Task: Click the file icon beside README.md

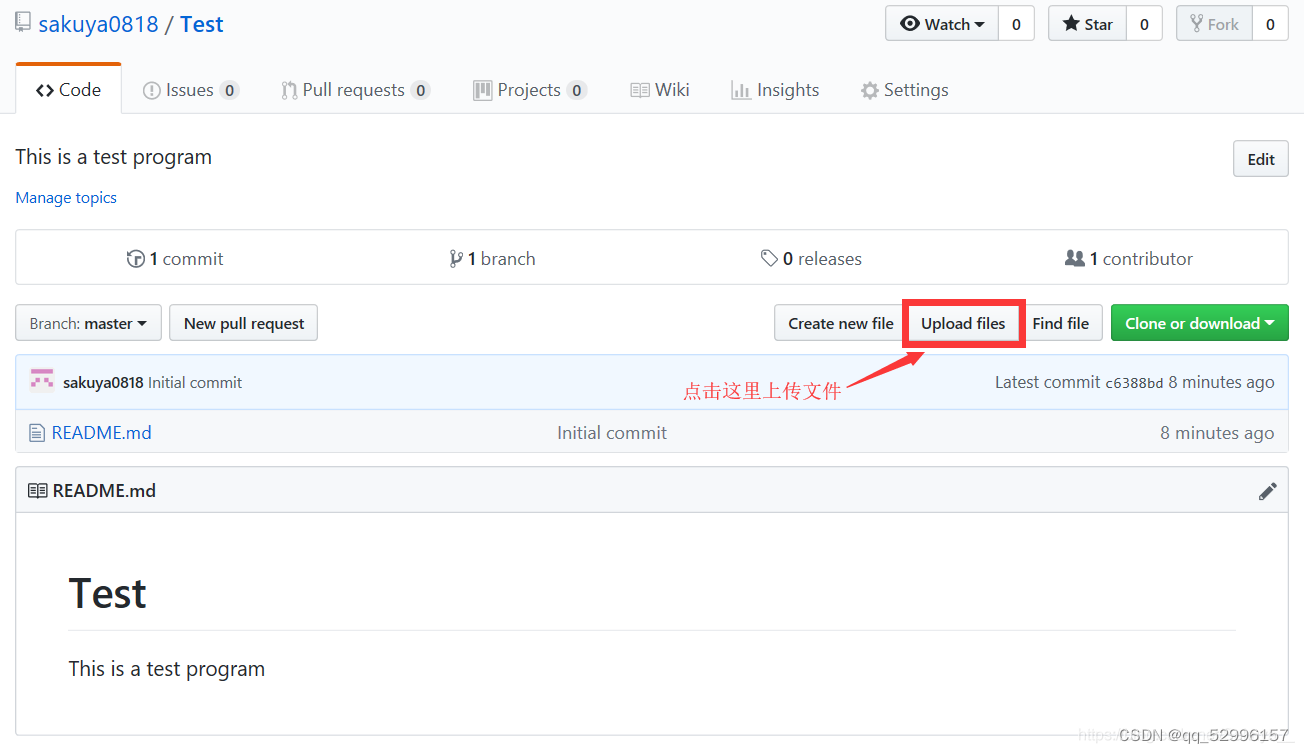Action: (37, 433)
